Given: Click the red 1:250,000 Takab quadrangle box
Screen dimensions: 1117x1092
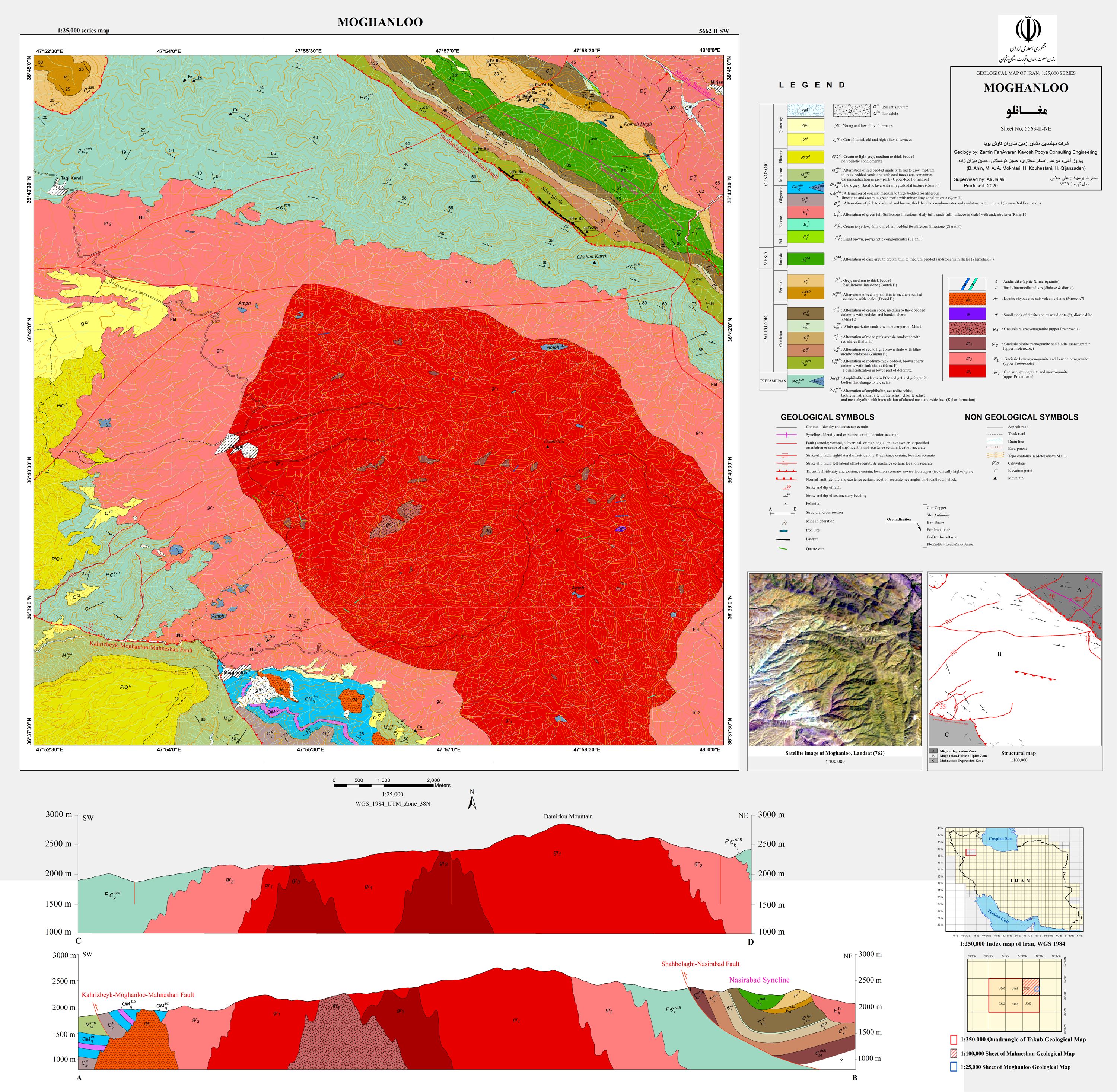Looking at the screenshot, I should (954, 1039).
